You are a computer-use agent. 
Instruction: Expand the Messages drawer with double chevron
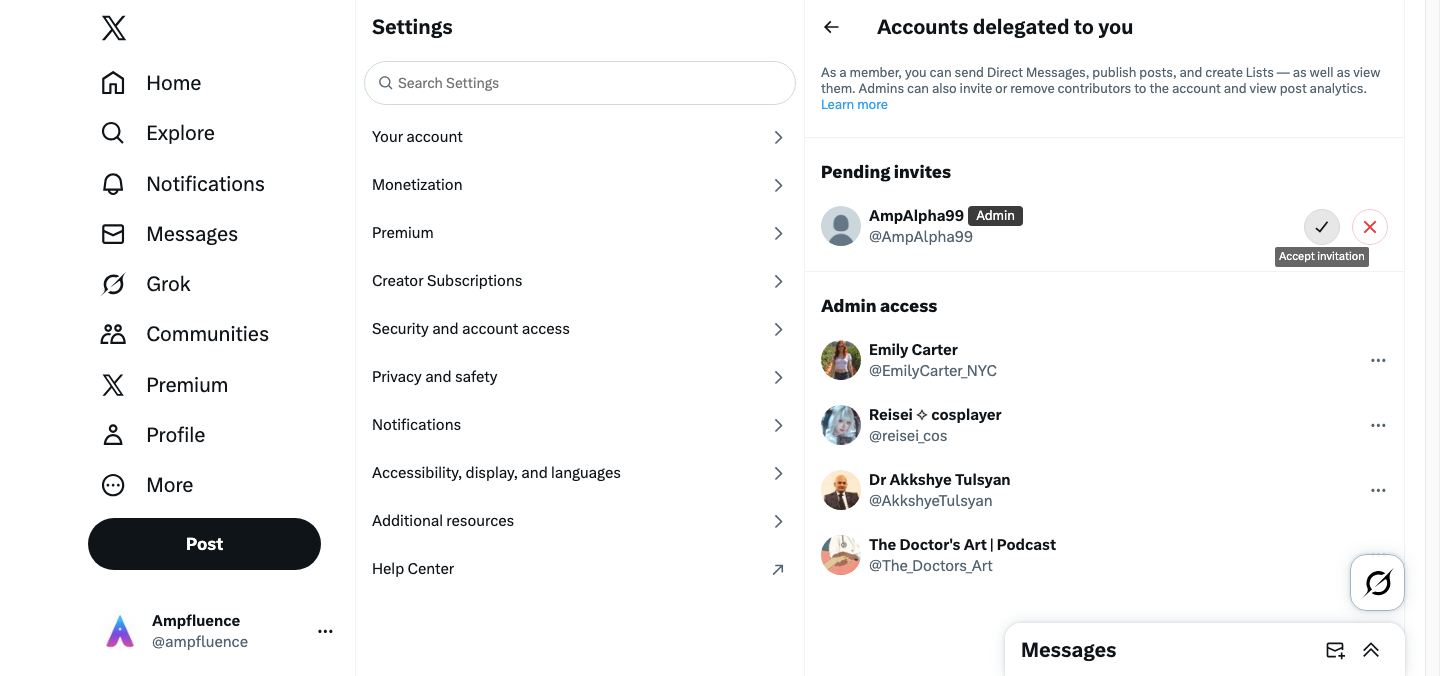coord(1371,650)
